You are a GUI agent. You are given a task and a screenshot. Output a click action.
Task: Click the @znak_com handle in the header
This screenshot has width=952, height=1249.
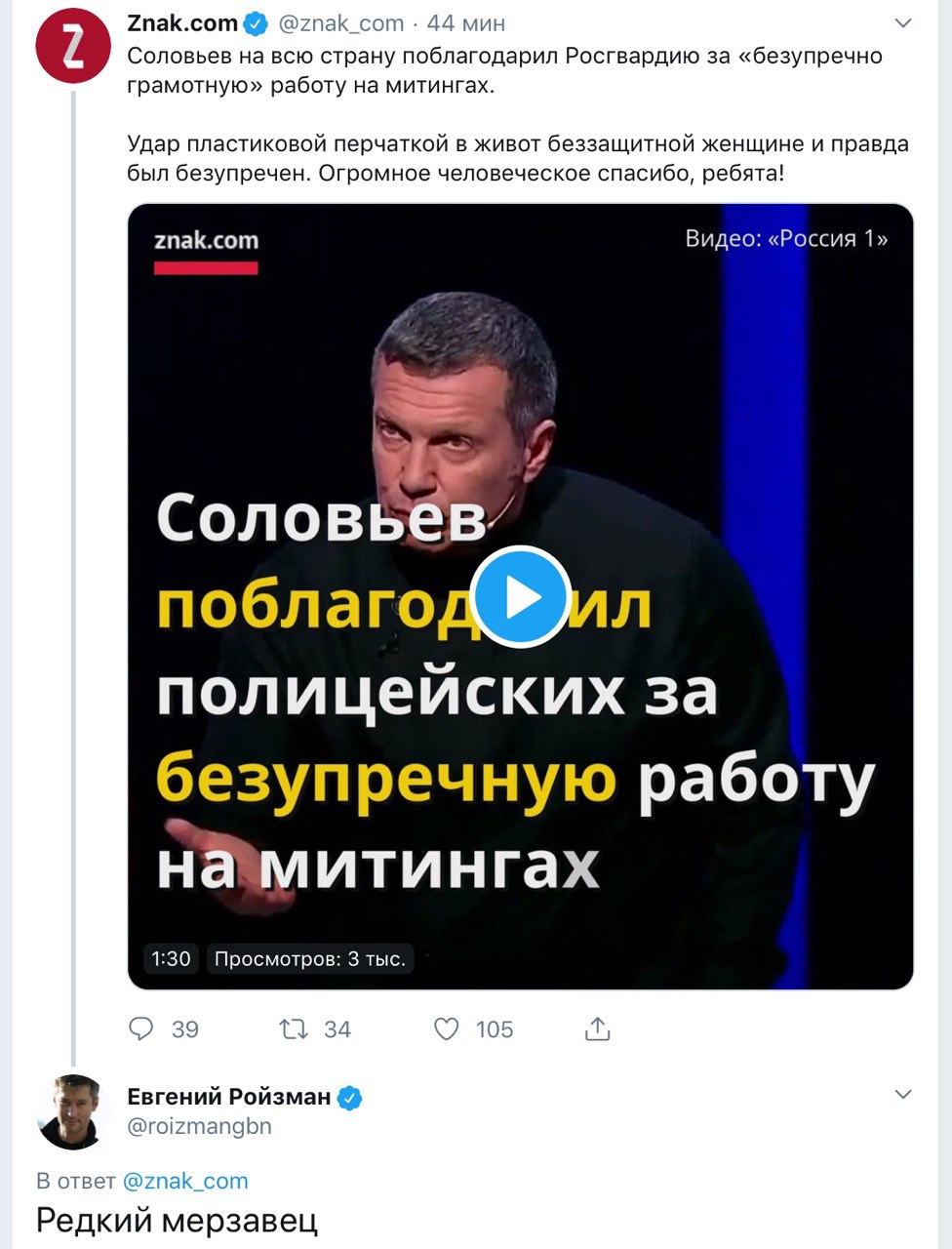341,23
